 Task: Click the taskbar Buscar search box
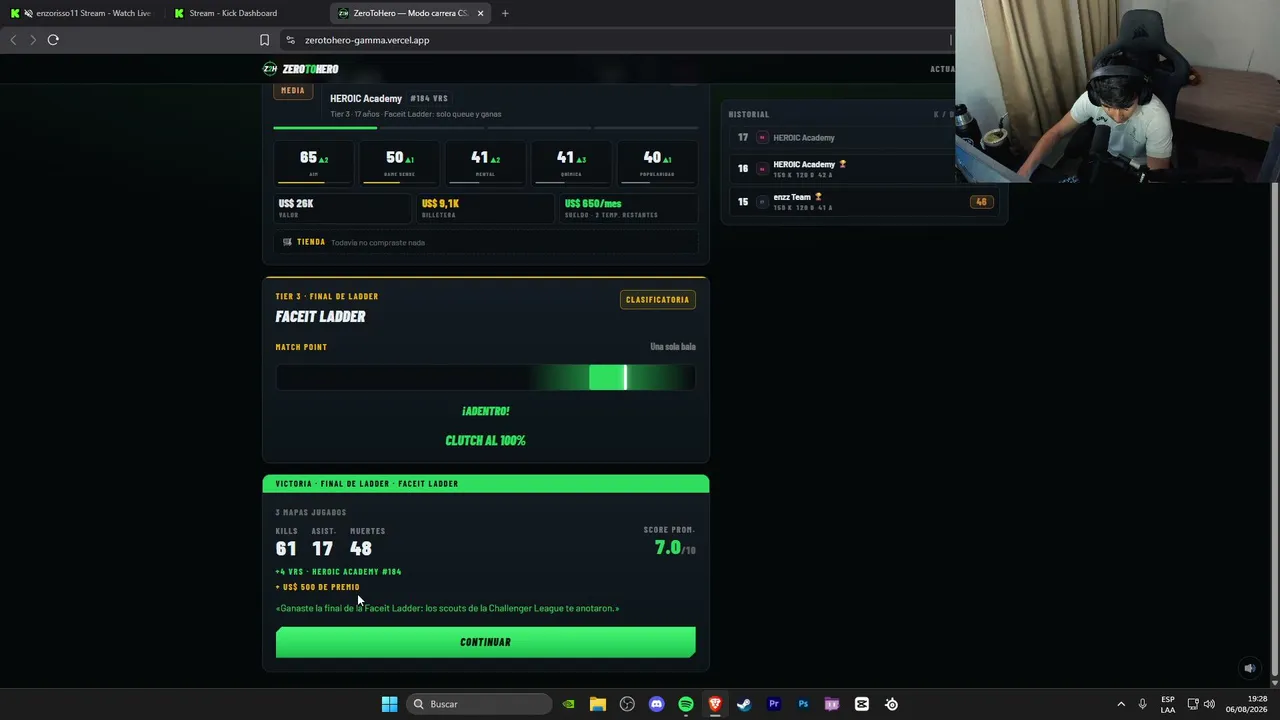pyautogui.click(x=479, y=704)
